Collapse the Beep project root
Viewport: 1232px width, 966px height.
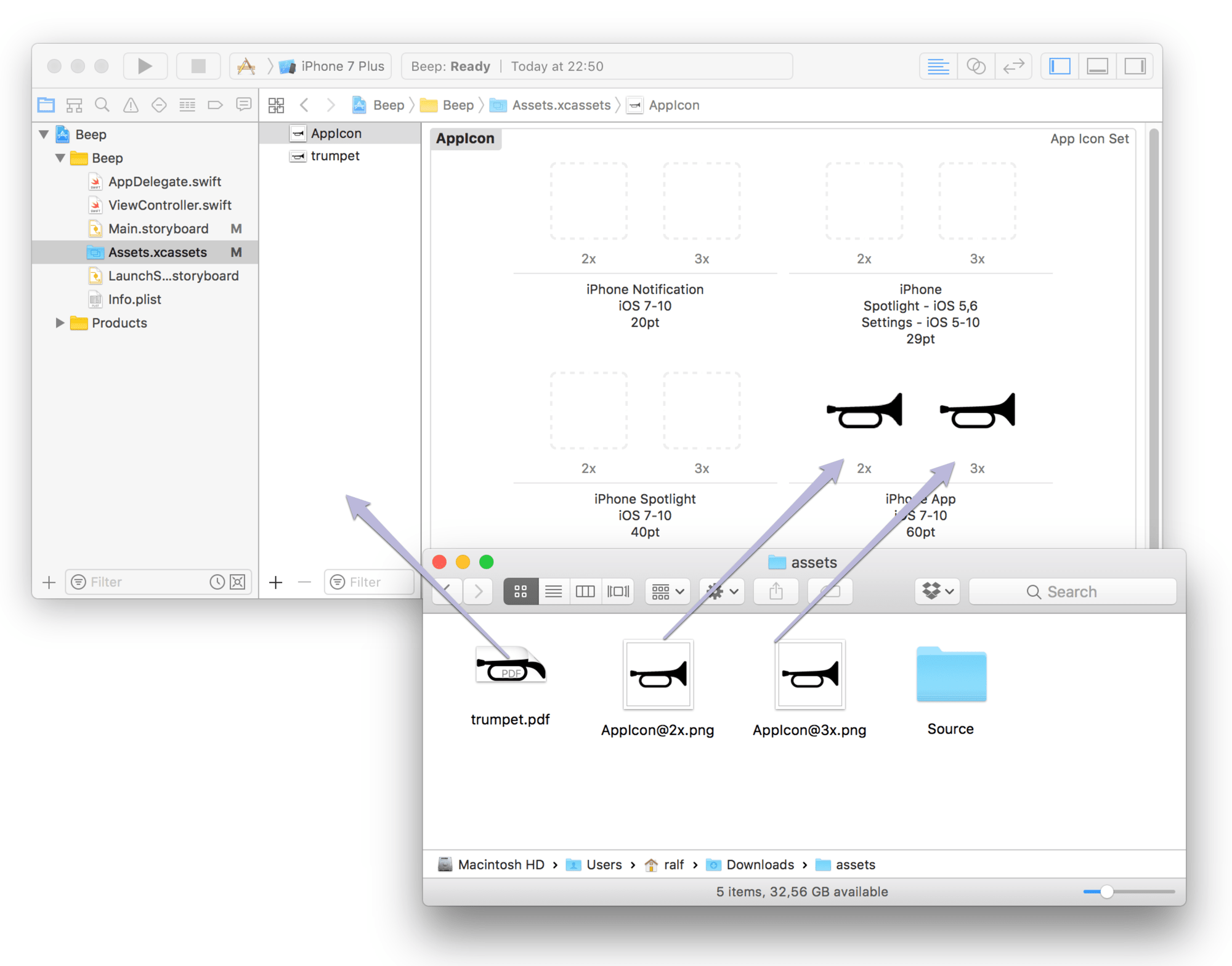point(44,134)
